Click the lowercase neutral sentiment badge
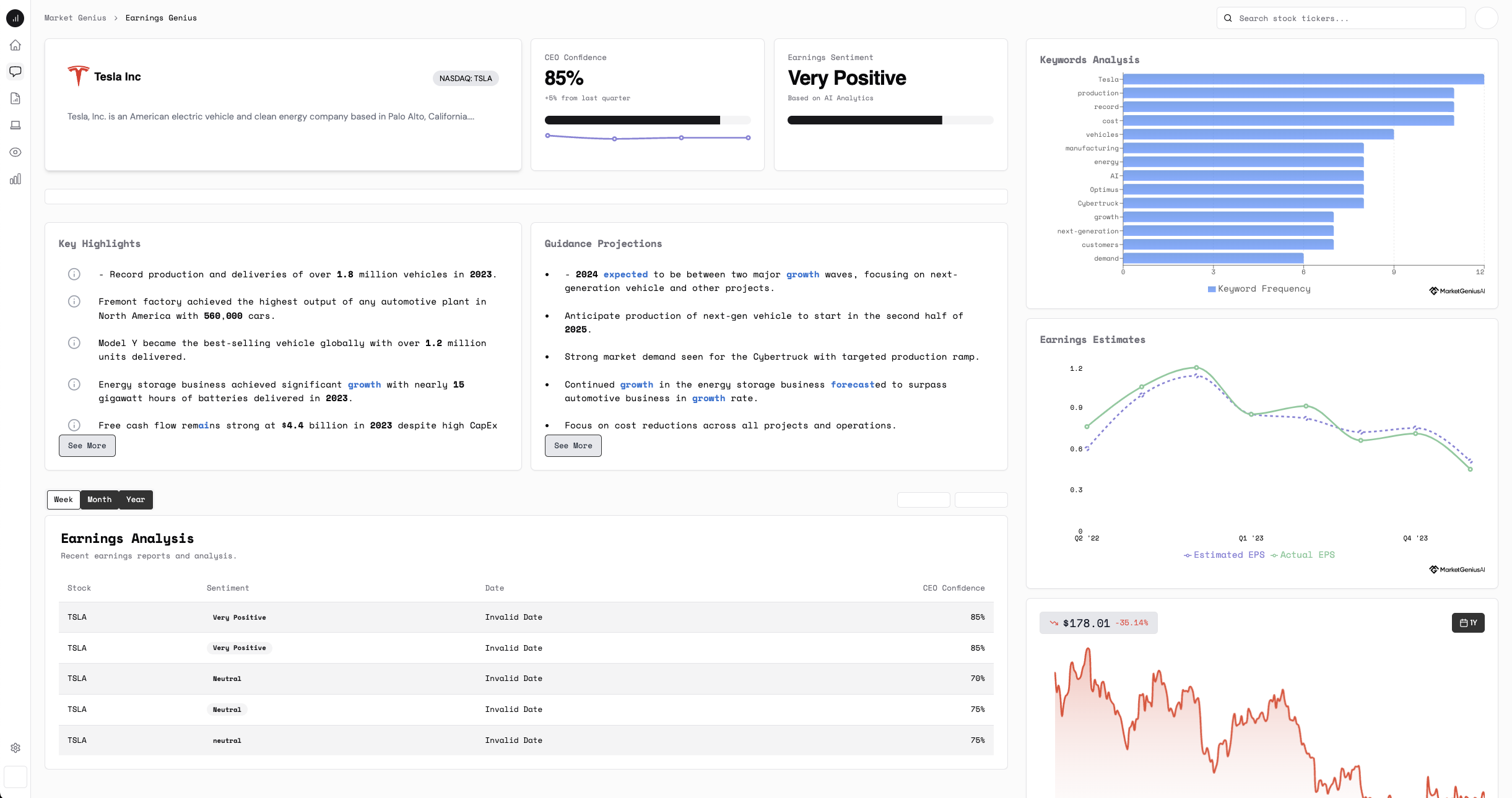The width and height of the screenshot is (1512, 798). [x=227, y=740]
